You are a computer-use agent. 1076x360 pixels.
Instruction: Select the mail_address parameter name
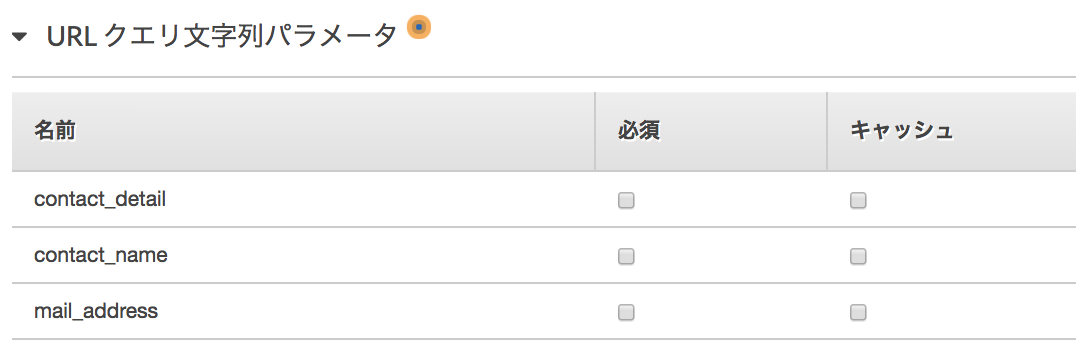(96, 312)
